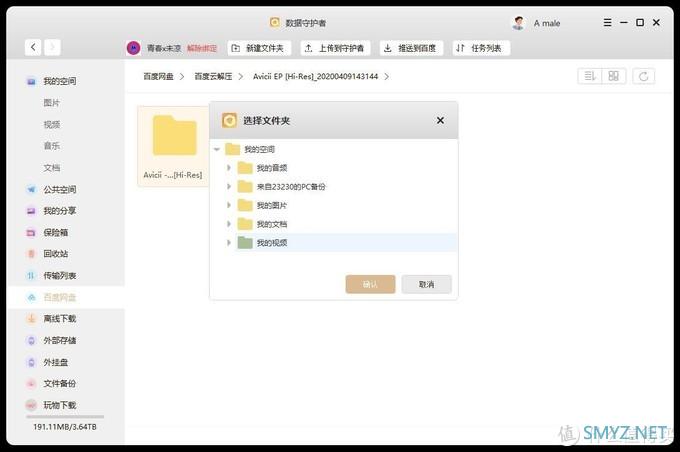Image resolution: width=680 pixels, height=452 pixels.
Task: Click 百度网盘 in breadcrumb path
Action: [158, 76]
